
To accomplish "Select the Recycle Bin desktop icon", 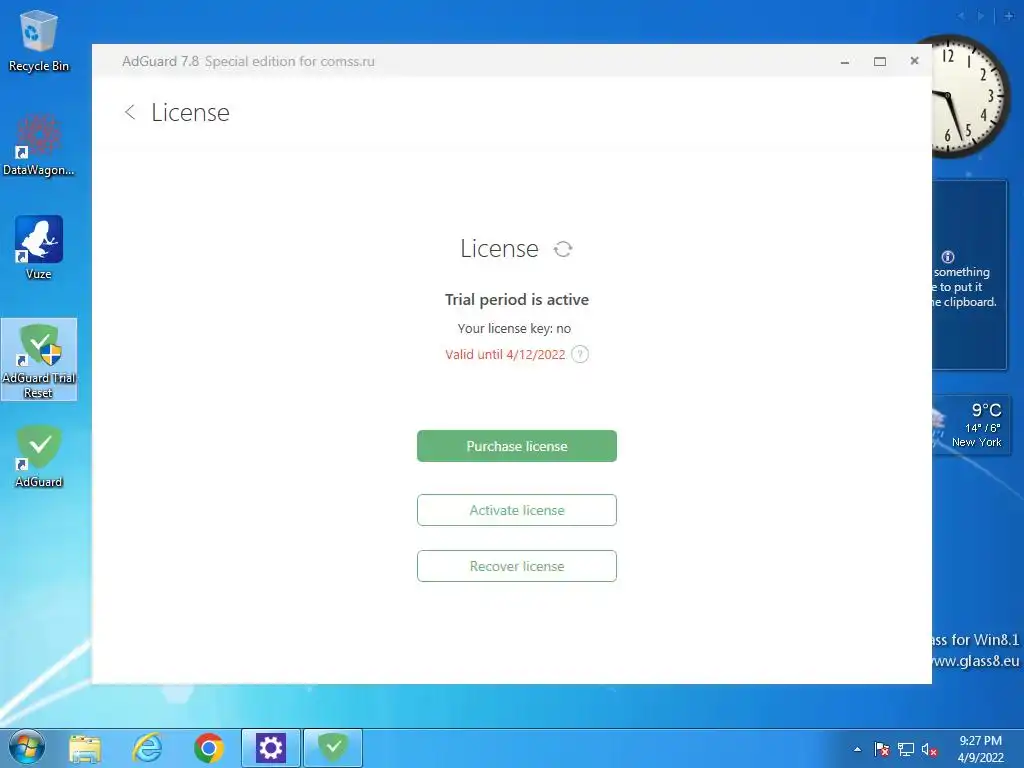I will [39, 40].
